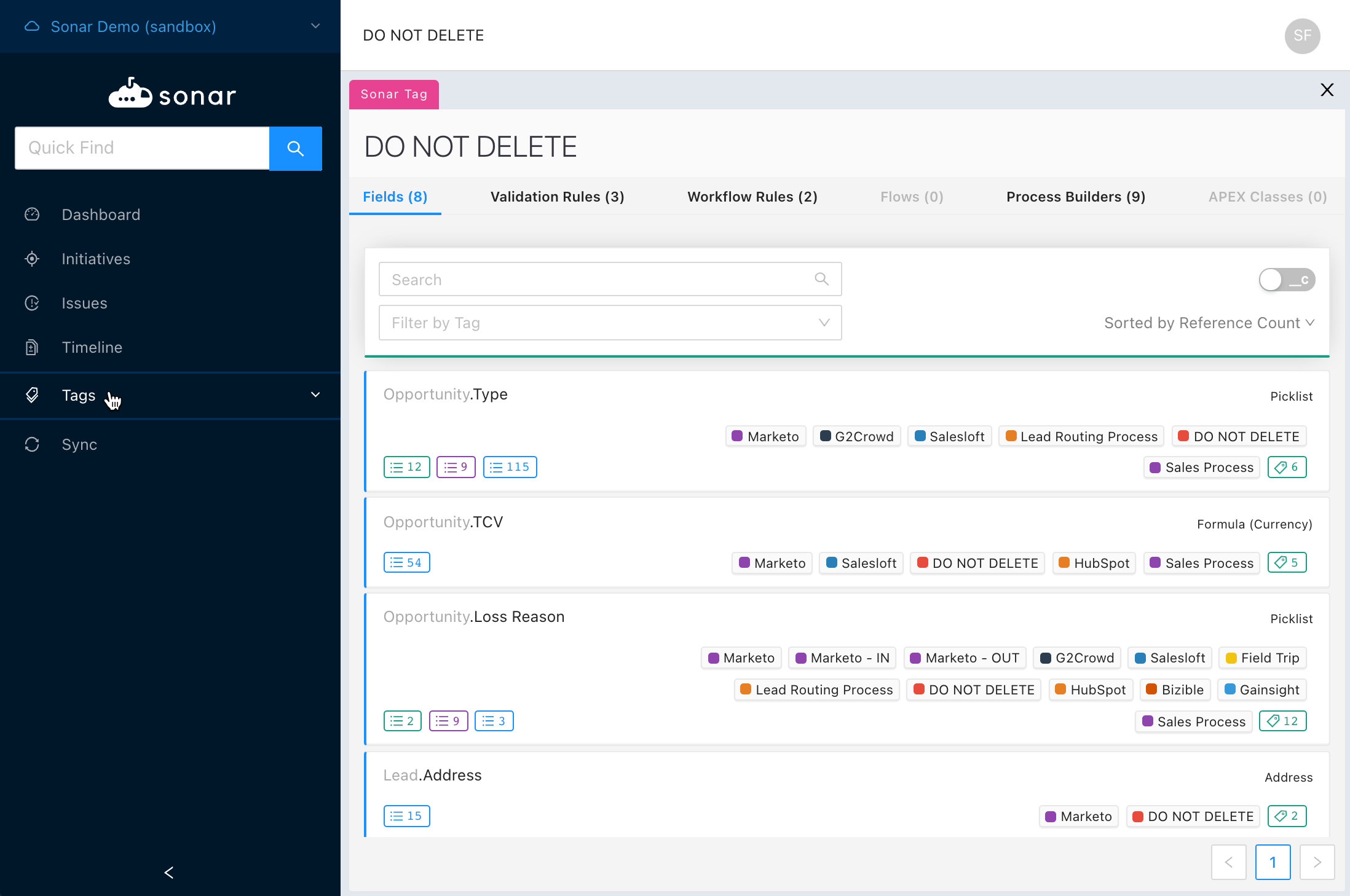Click the Opportunity.Type field title
Screen dimensions: 1350x896
click(445, 394)
